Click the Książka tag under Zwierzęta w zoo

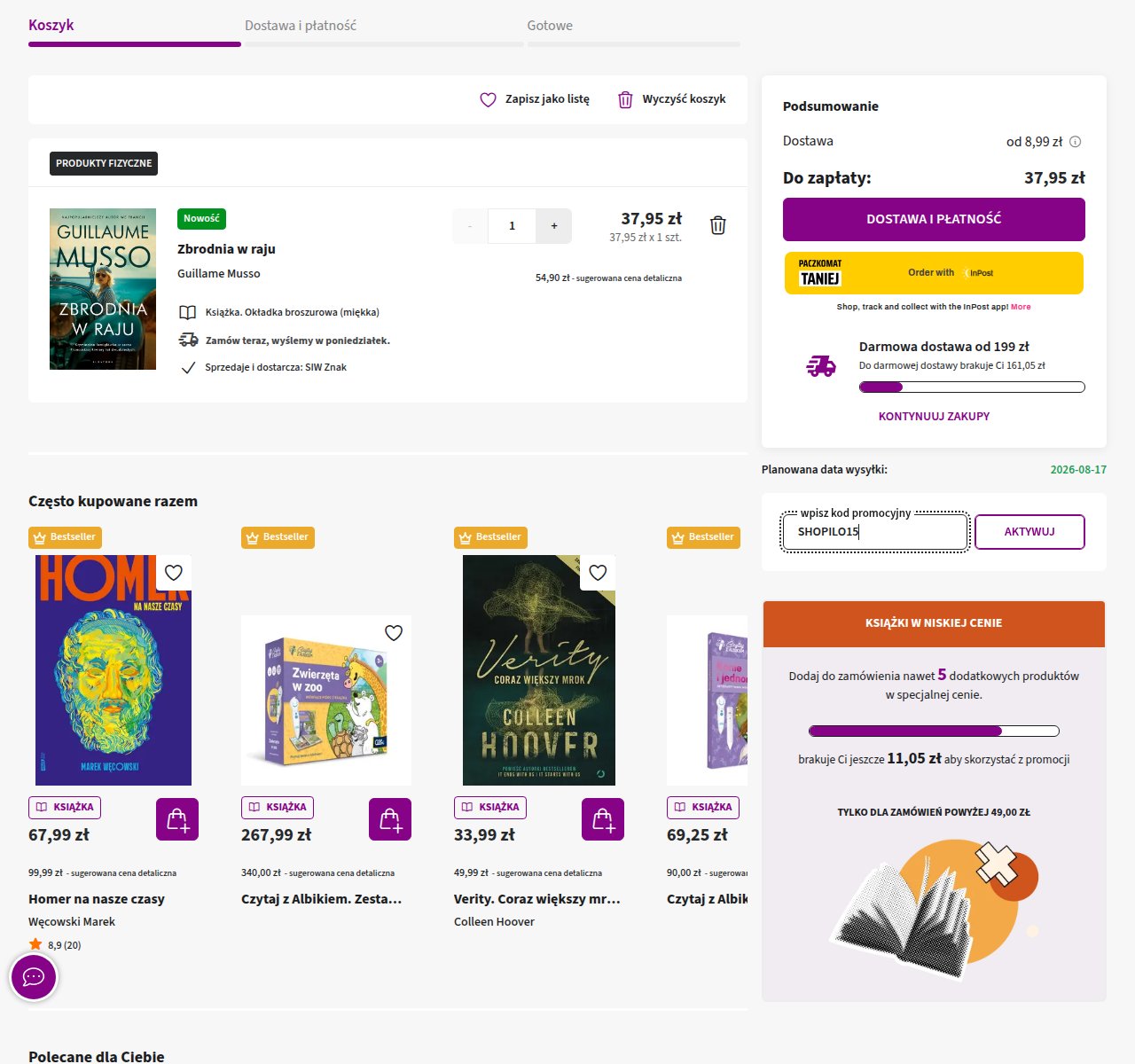click(278, 808)
